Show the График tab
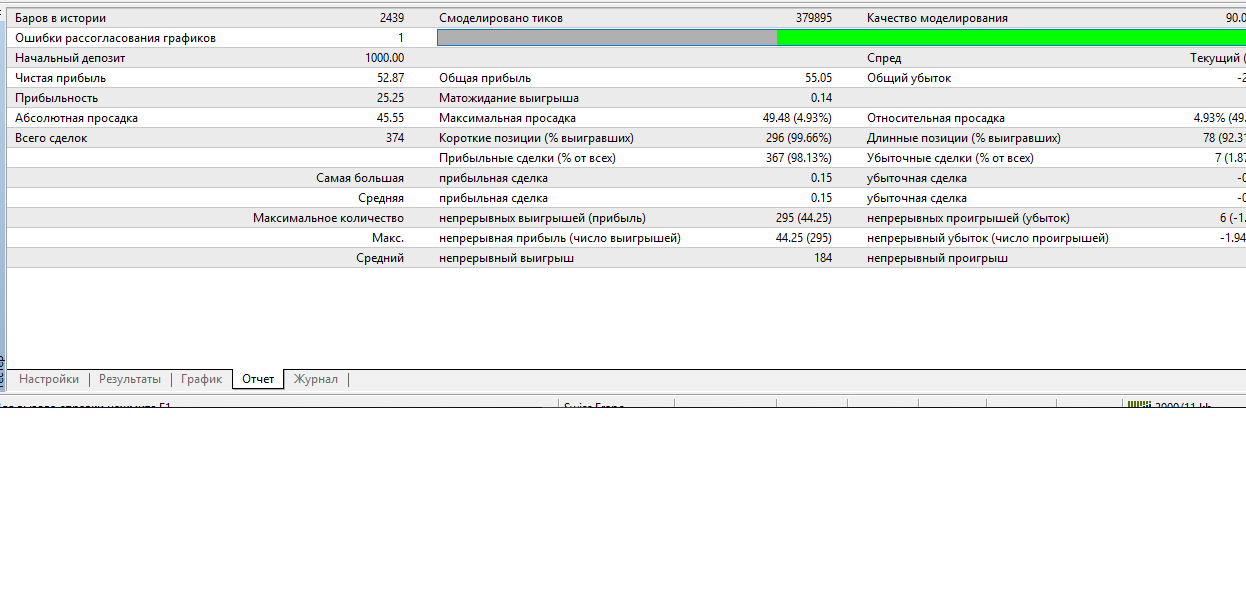The image size is (1246, 614). click(x=202, y=379)
